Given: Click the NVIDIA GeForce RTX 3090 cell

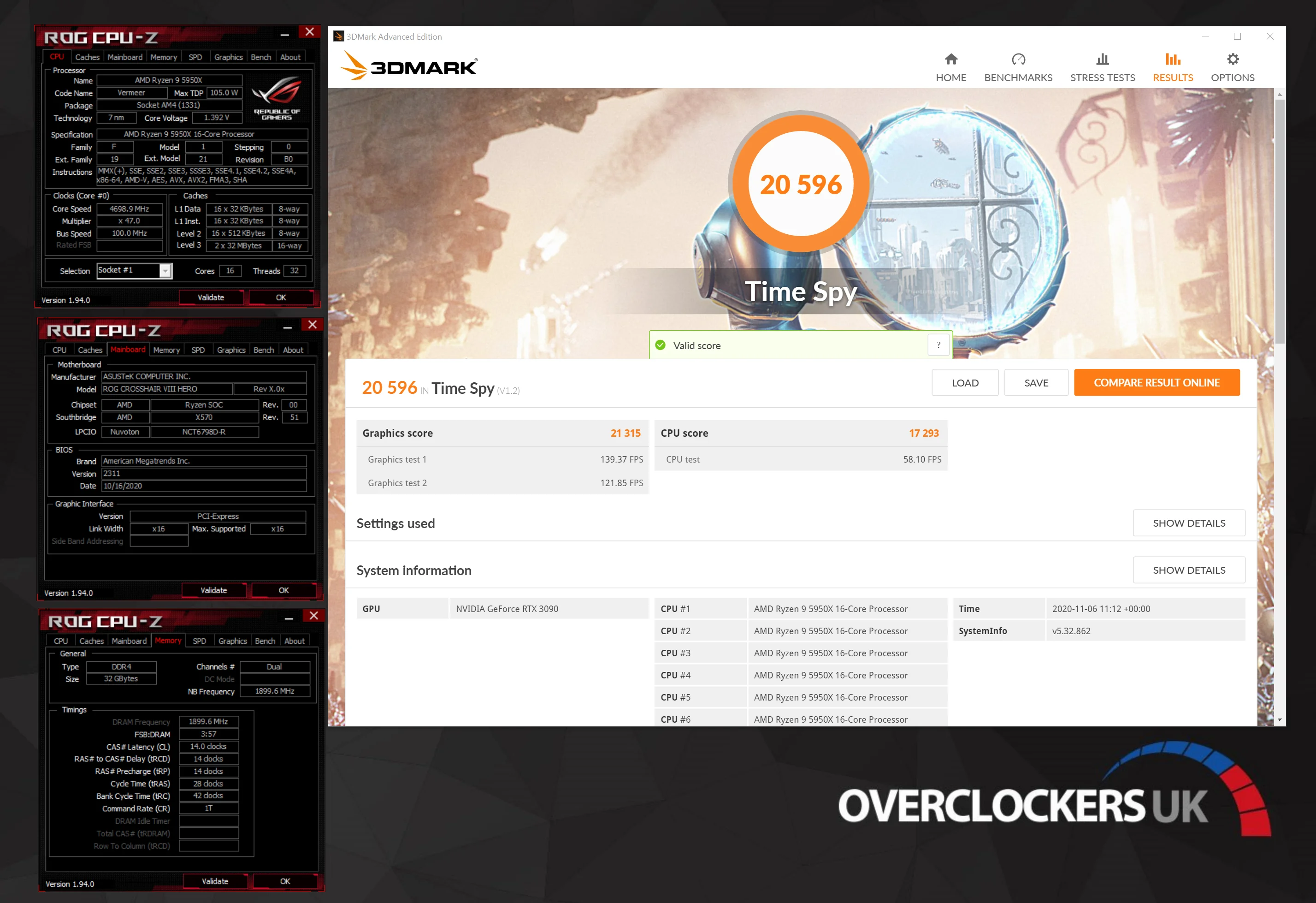Looking at the screenshot, I should coord(549,608).
